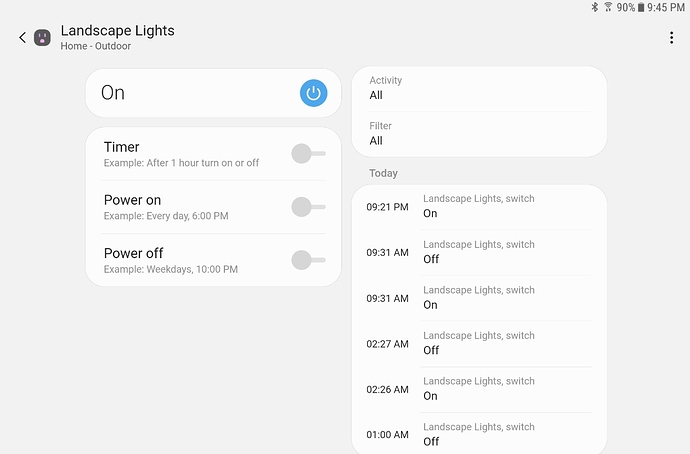This screenshot has width=690, height=454.
Task: Select the 02:27 AM Off history entry
Action: (479, 343)
